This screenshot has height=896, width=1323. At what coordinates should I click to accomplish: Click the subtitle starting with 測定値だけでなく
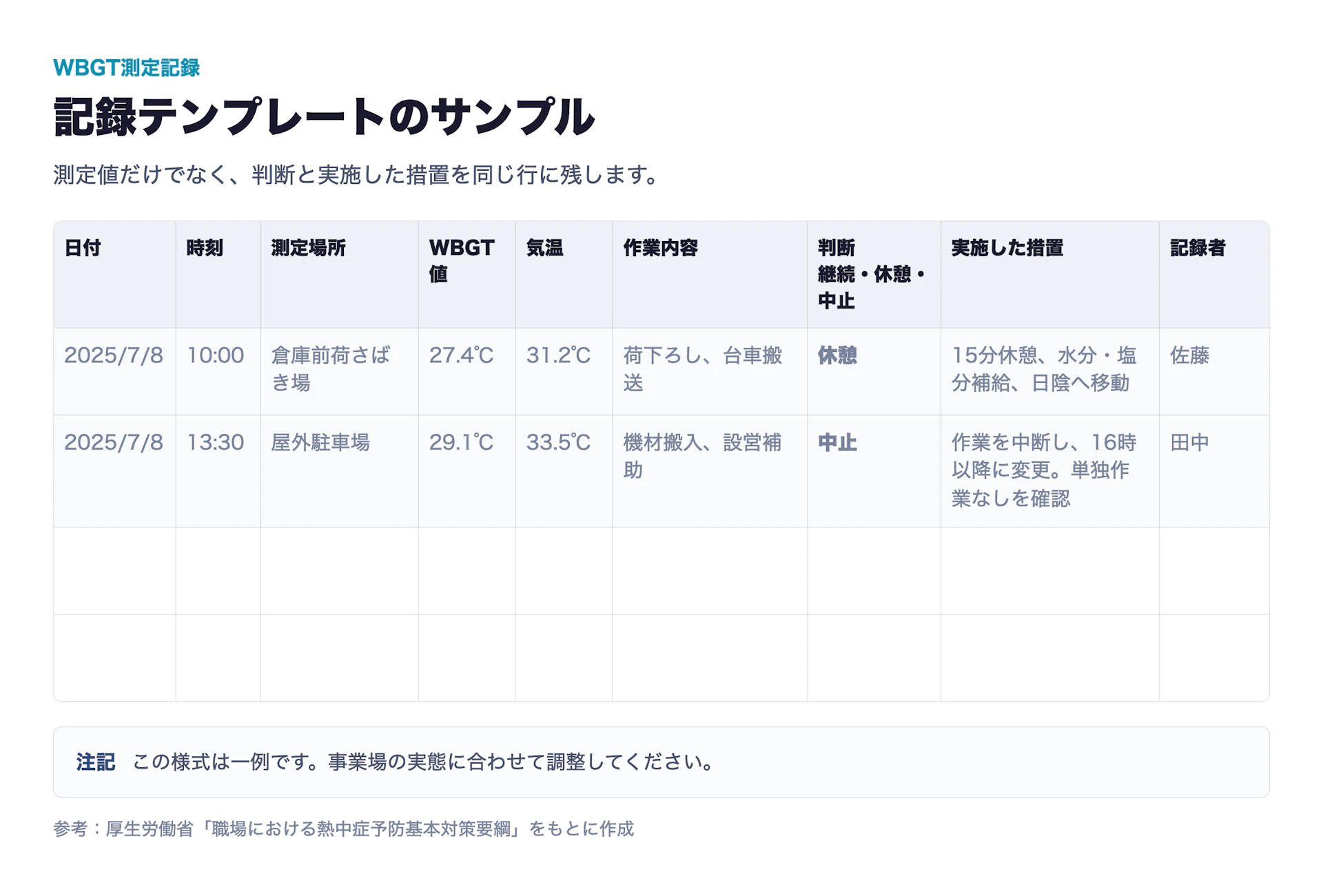(356, 174)
